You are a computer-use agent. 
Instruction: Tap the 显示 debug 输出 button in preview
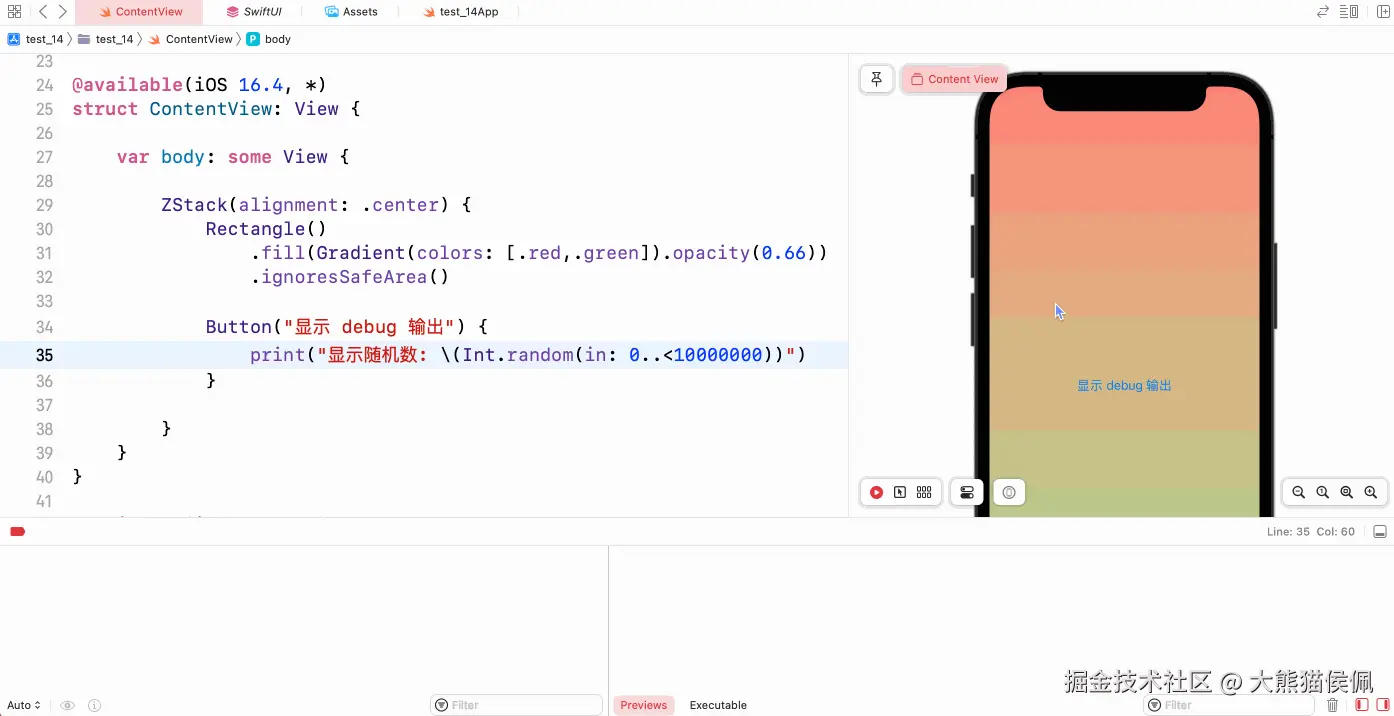pos(1124,385)
